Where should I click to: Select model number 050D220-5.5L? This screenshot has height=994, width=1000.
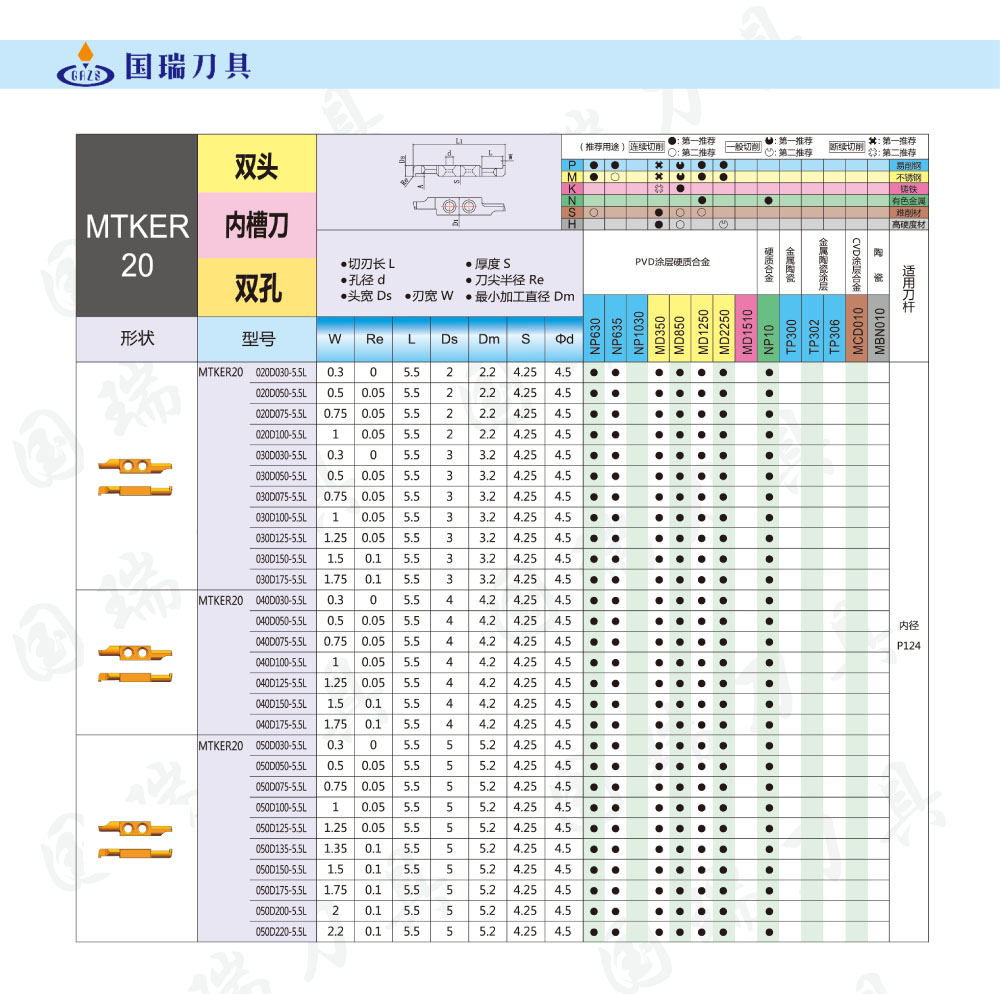click(x=281, y=932)
